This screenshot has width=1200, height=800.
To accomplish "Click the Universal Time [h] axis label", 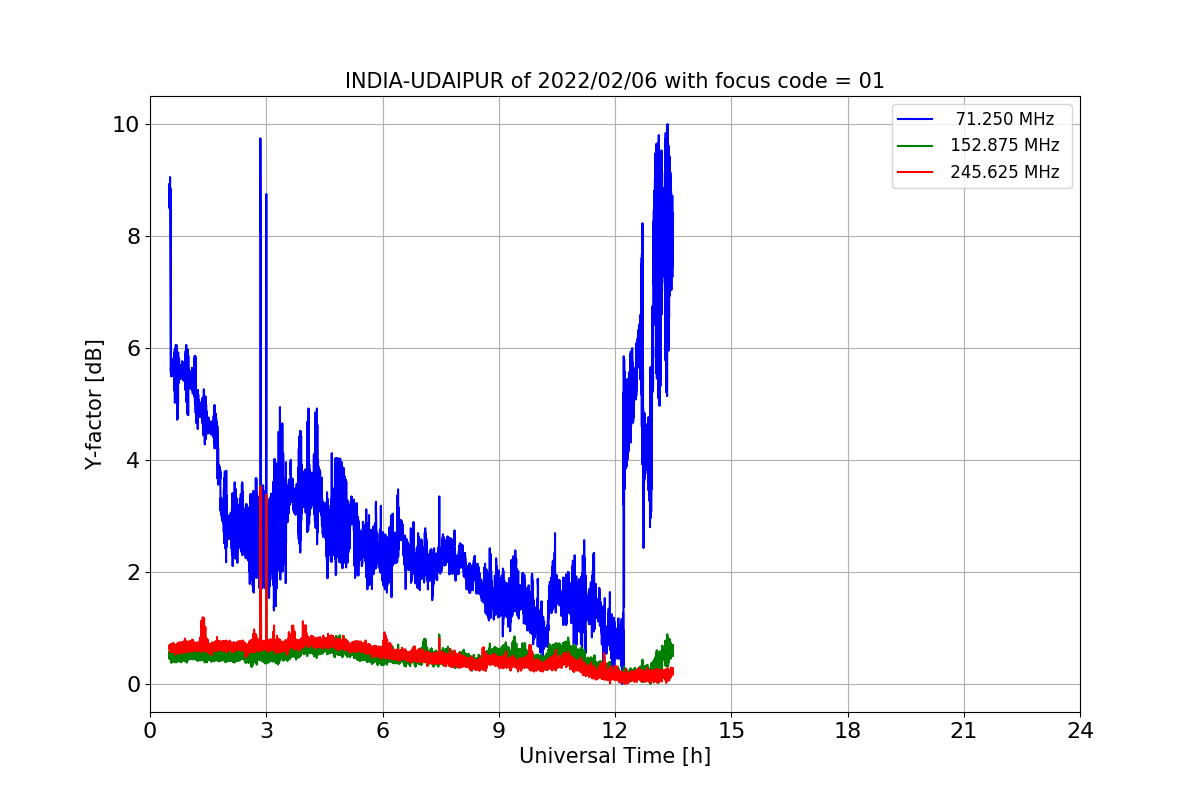I will pyautogui.click(x=614, y=756).
